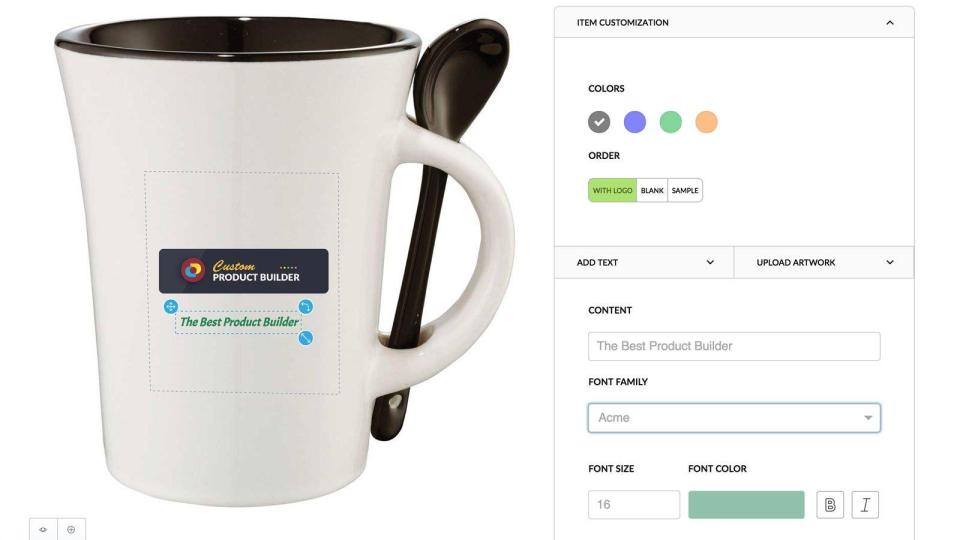Click the eye preview icon below the mug
The image size is (960, 540).
point(43,530)
